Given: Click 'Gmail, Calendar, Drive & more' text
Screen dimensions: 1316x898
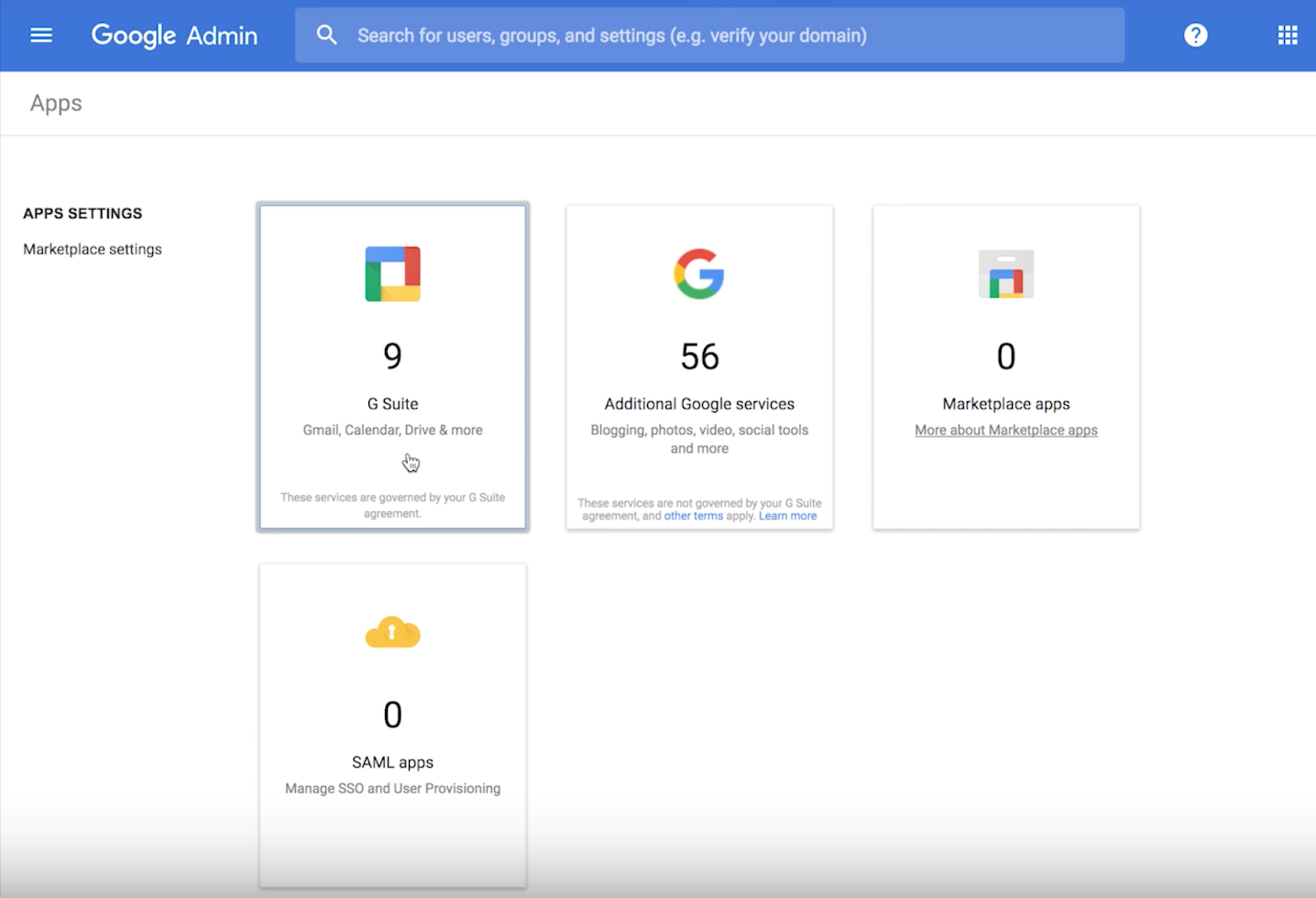Looking at the screenshot, I should click(x=393, y=430).
